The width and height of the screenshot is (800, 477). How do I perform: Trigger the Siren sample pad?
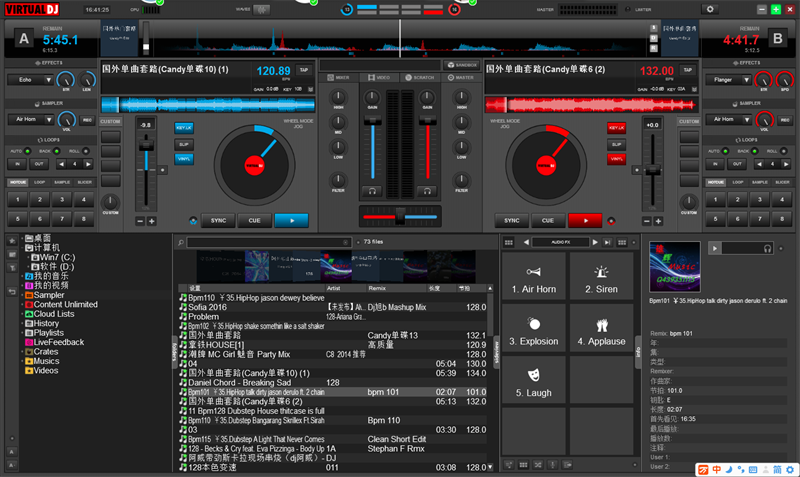(x=601, y=276)
